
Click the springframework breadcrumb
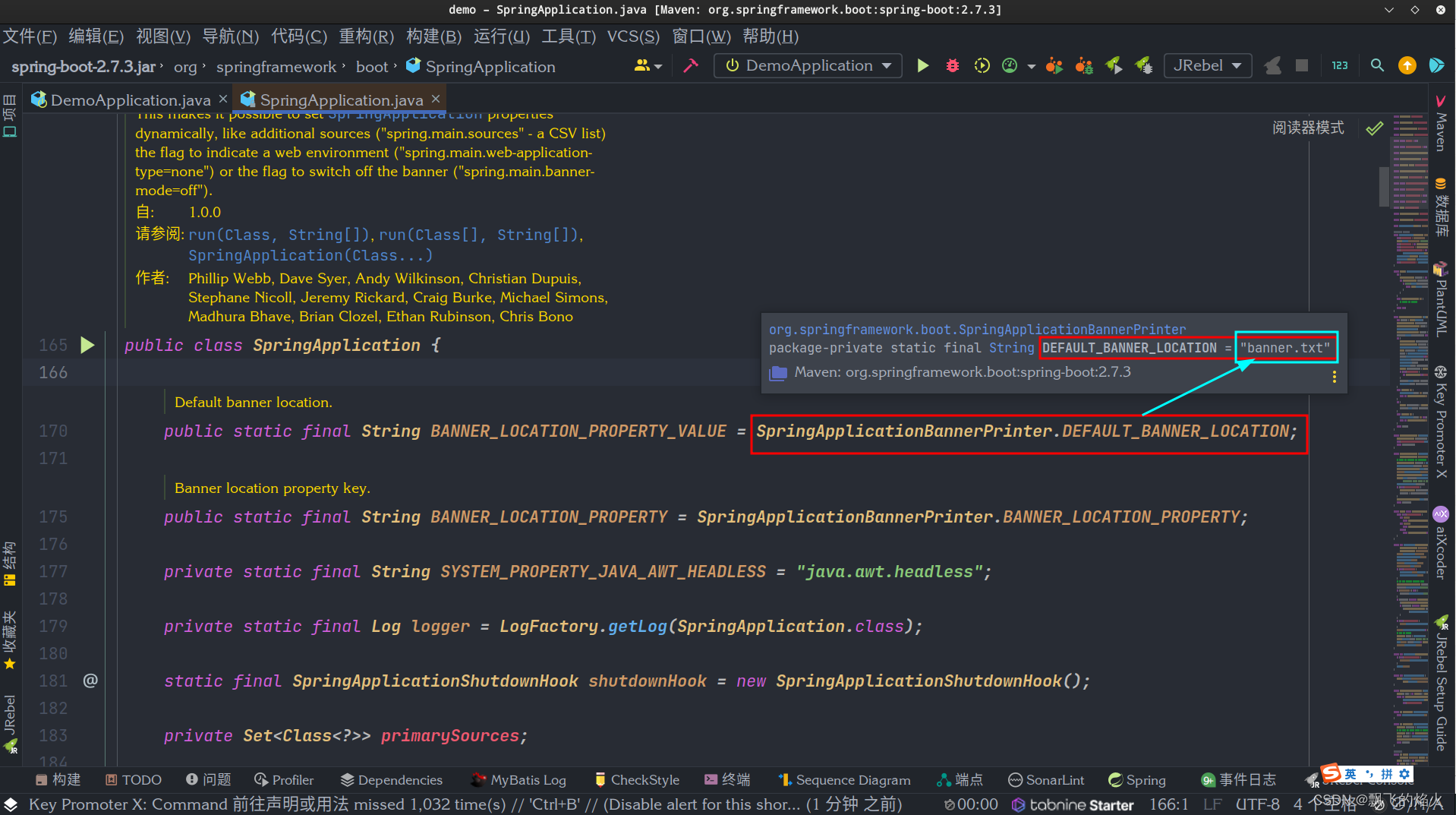coord(276,67)
